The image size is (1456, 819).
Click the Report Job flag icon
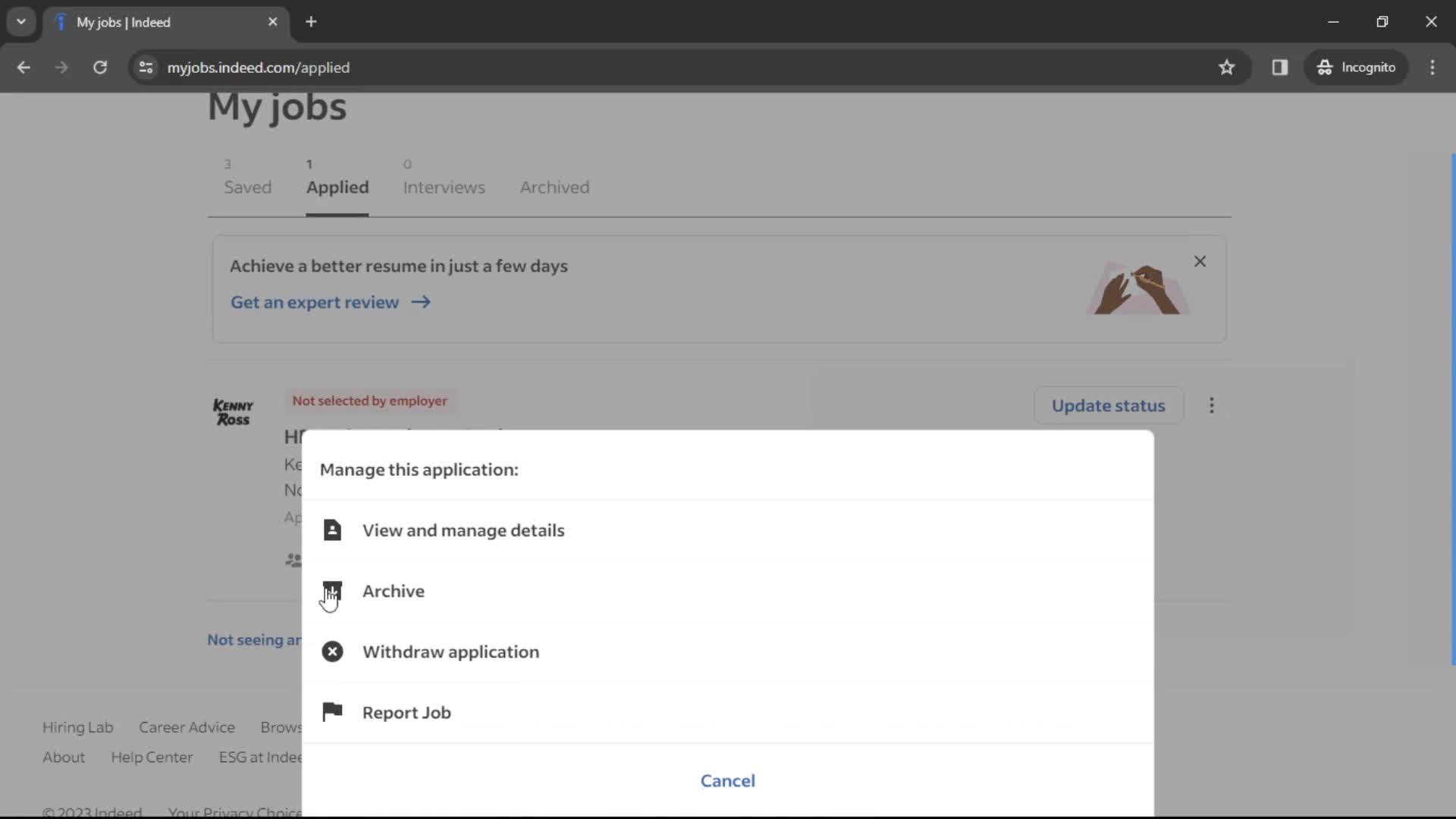(x=332, y=711)
